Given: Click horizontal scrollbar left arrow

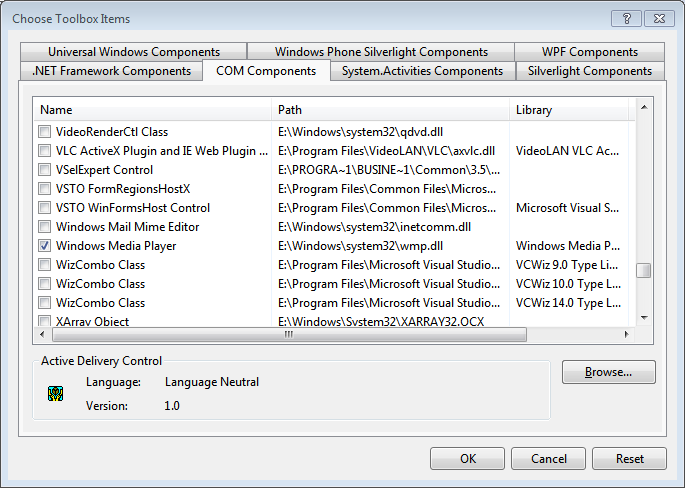Looking at the screenshot, I should click(43, 335).
